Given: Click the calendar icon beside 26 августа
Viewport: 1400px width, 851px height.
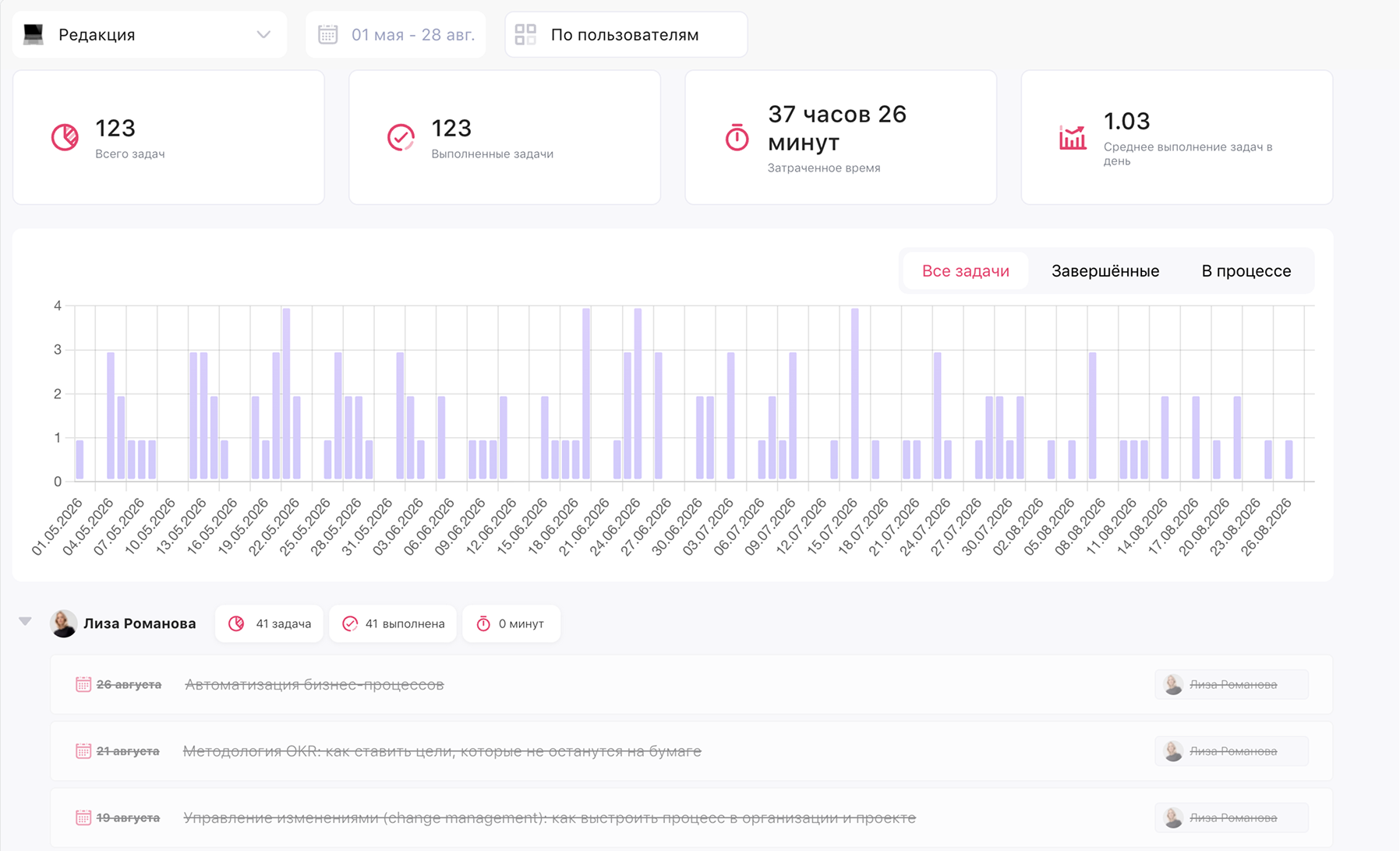Looking at the screenshot, I should [x=83, y=684].
